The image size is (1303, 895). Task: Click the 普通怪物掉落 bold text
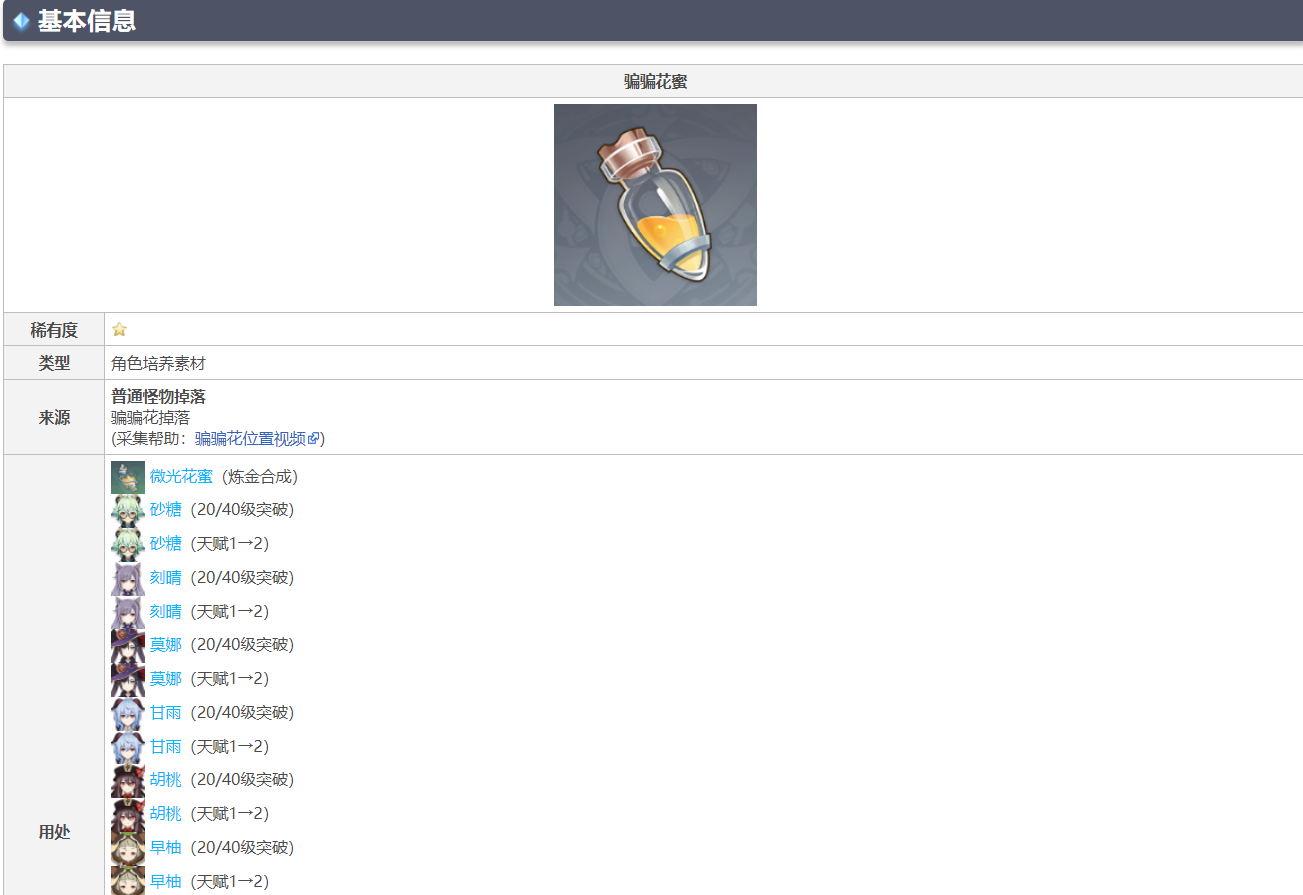158,397
